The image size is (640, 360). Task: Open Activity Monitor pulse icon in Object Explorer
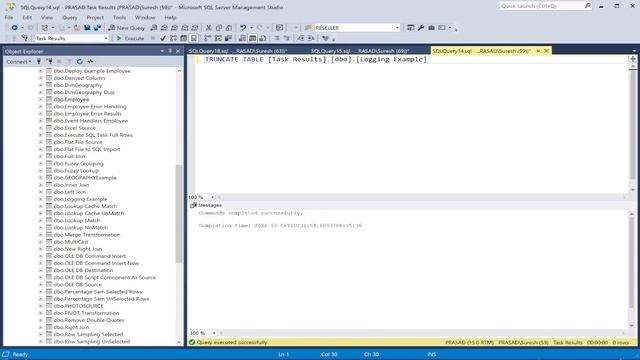click(x=90, y=62)
